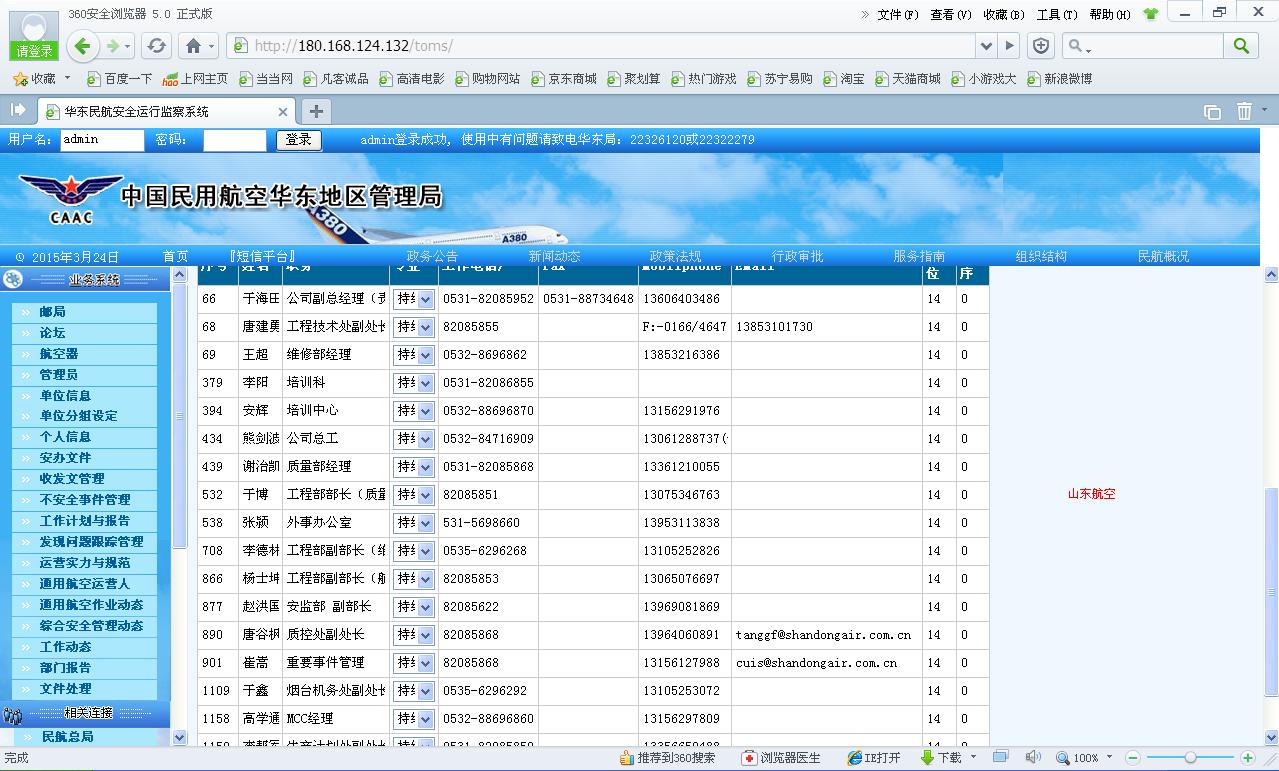Open the 新浪微博 bookmark
Viewport: 1279px width, 771px height.
click(1060, 78)
